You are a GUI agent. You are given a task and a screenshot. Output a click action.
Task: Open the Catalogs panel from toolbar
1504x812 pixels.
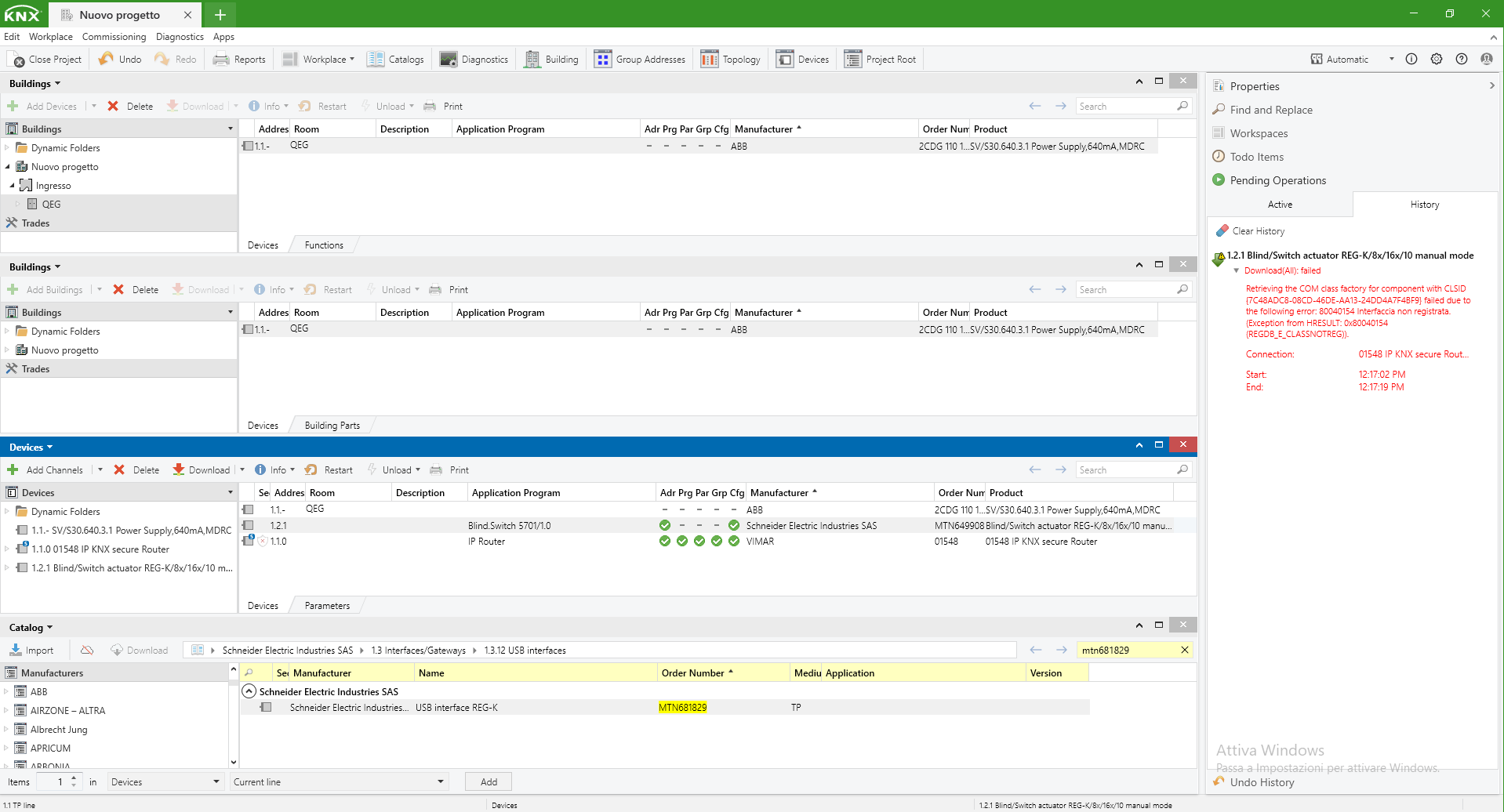396,60
